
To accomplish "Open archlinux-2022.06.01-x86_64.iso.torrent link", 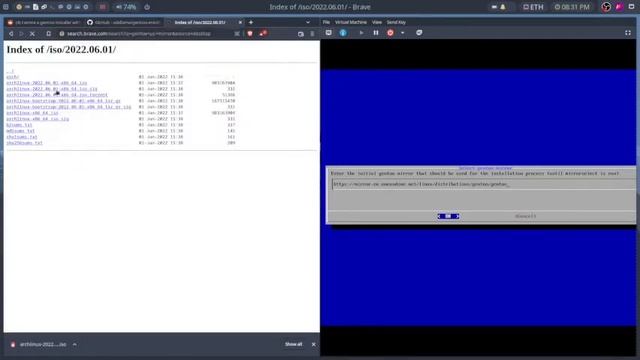I will pos(57,95).
